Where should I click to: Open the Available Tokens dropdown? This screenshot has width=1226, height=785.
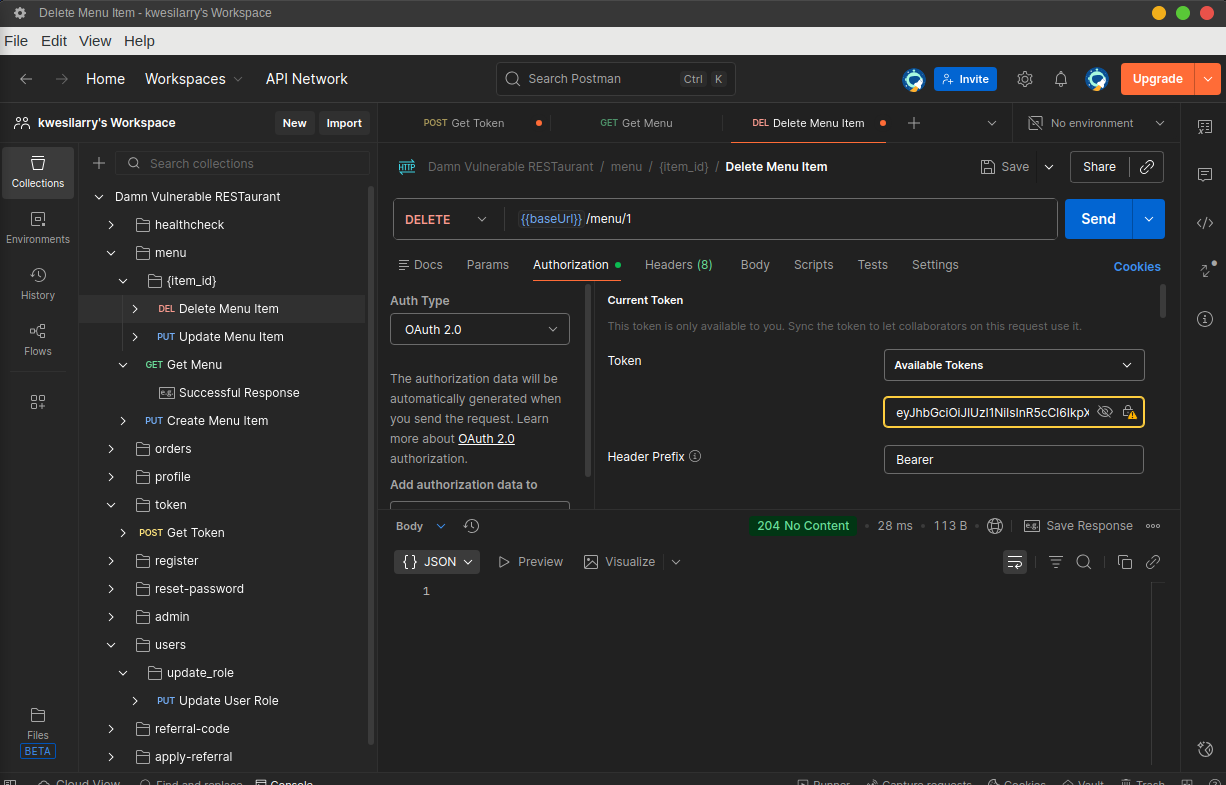click(x=1014, y=365)
